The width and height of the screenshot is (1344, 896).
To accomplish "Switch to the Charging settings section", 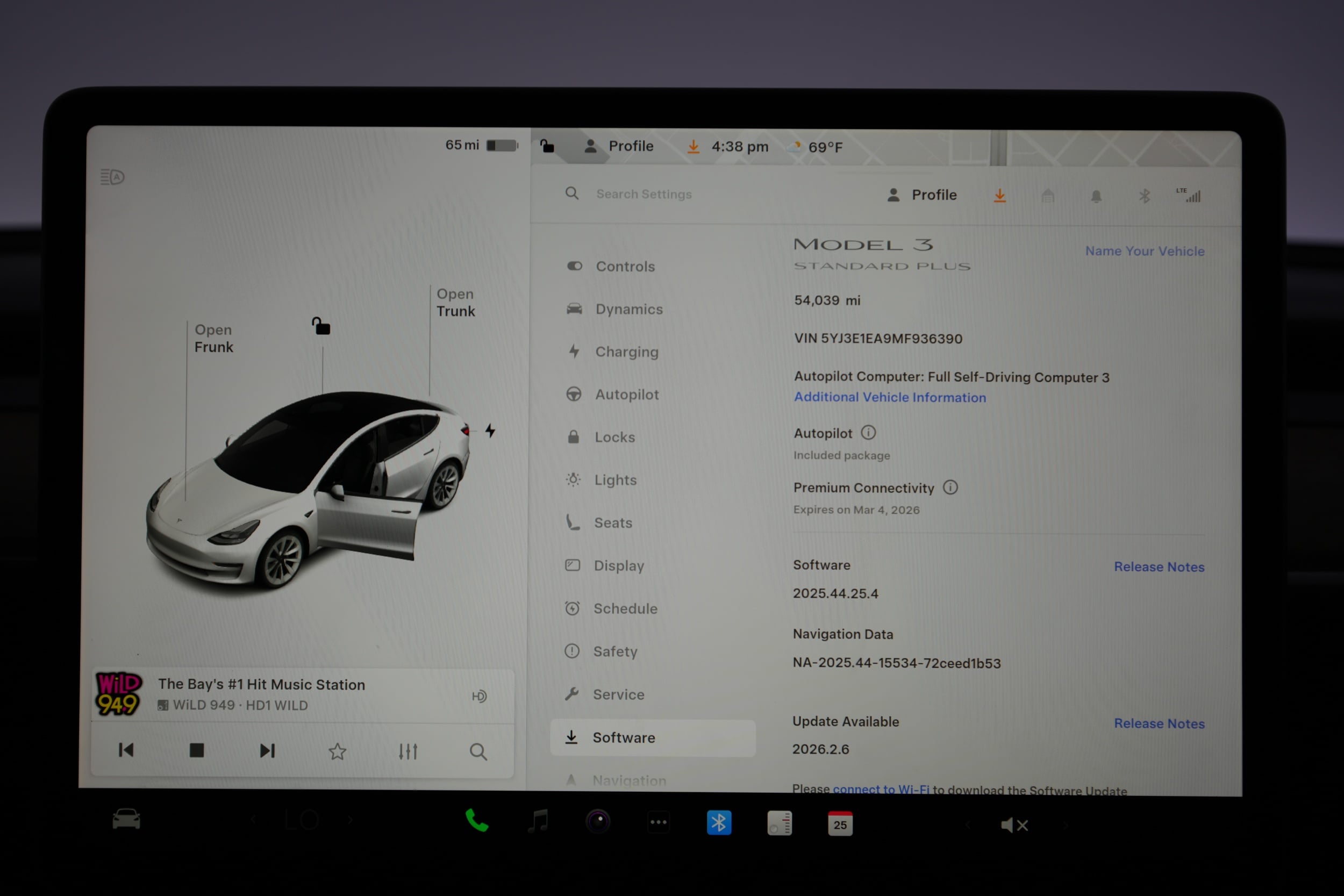I will click(627, 352).
